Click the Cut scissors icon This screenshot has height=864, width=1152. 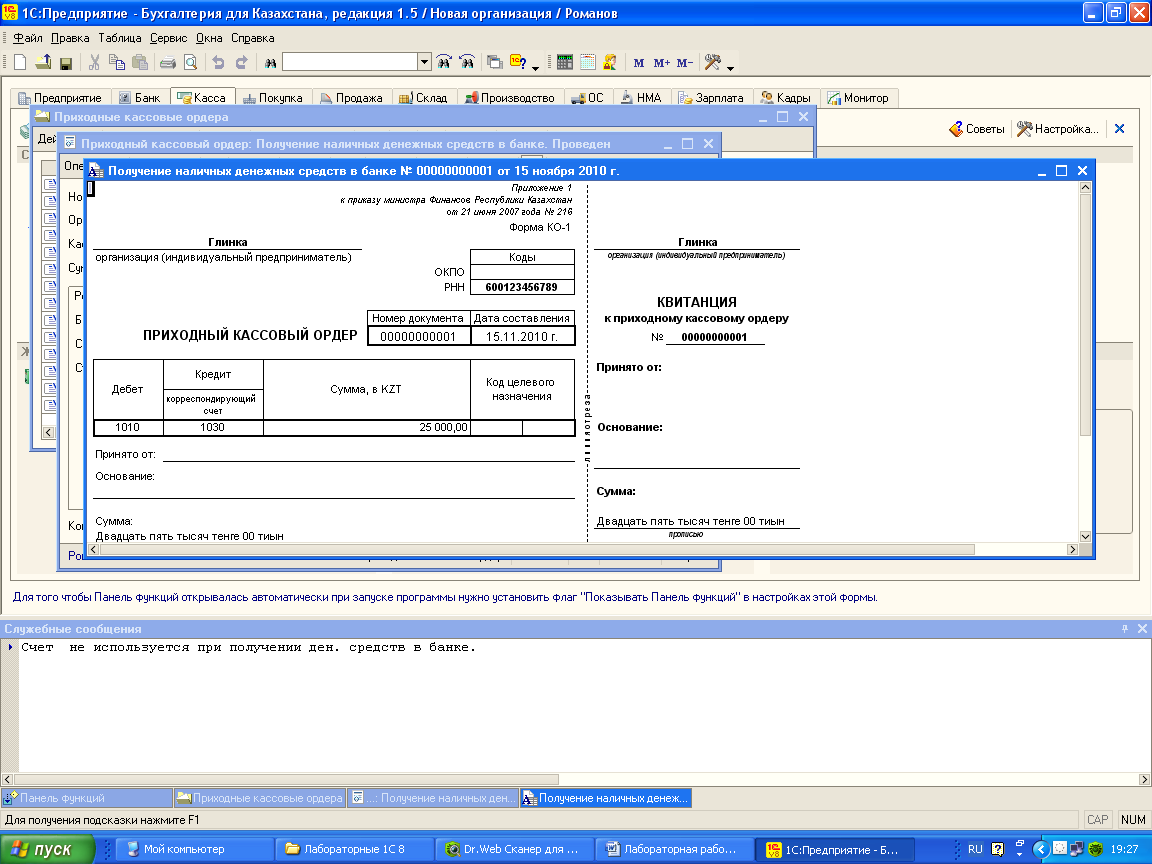(x=94, y=62)
